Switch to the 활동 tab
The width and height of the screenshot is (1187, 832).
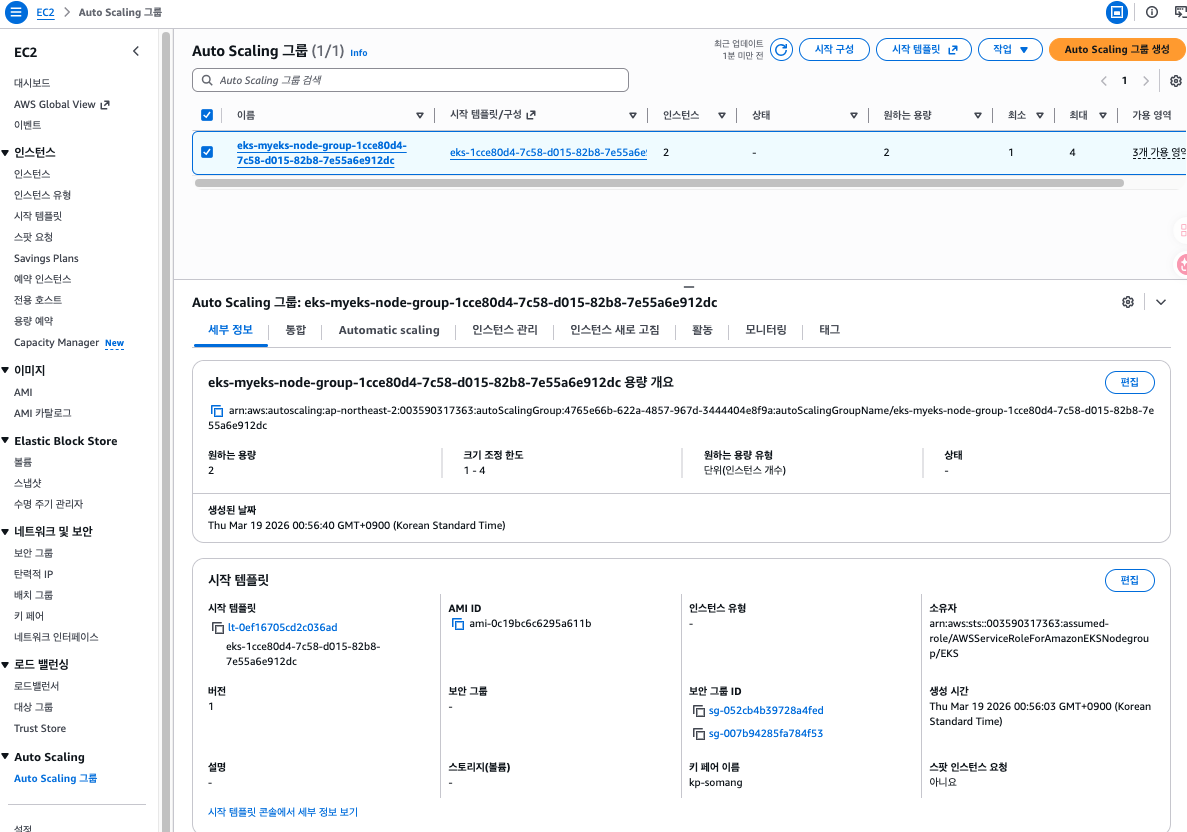[703, 330]
